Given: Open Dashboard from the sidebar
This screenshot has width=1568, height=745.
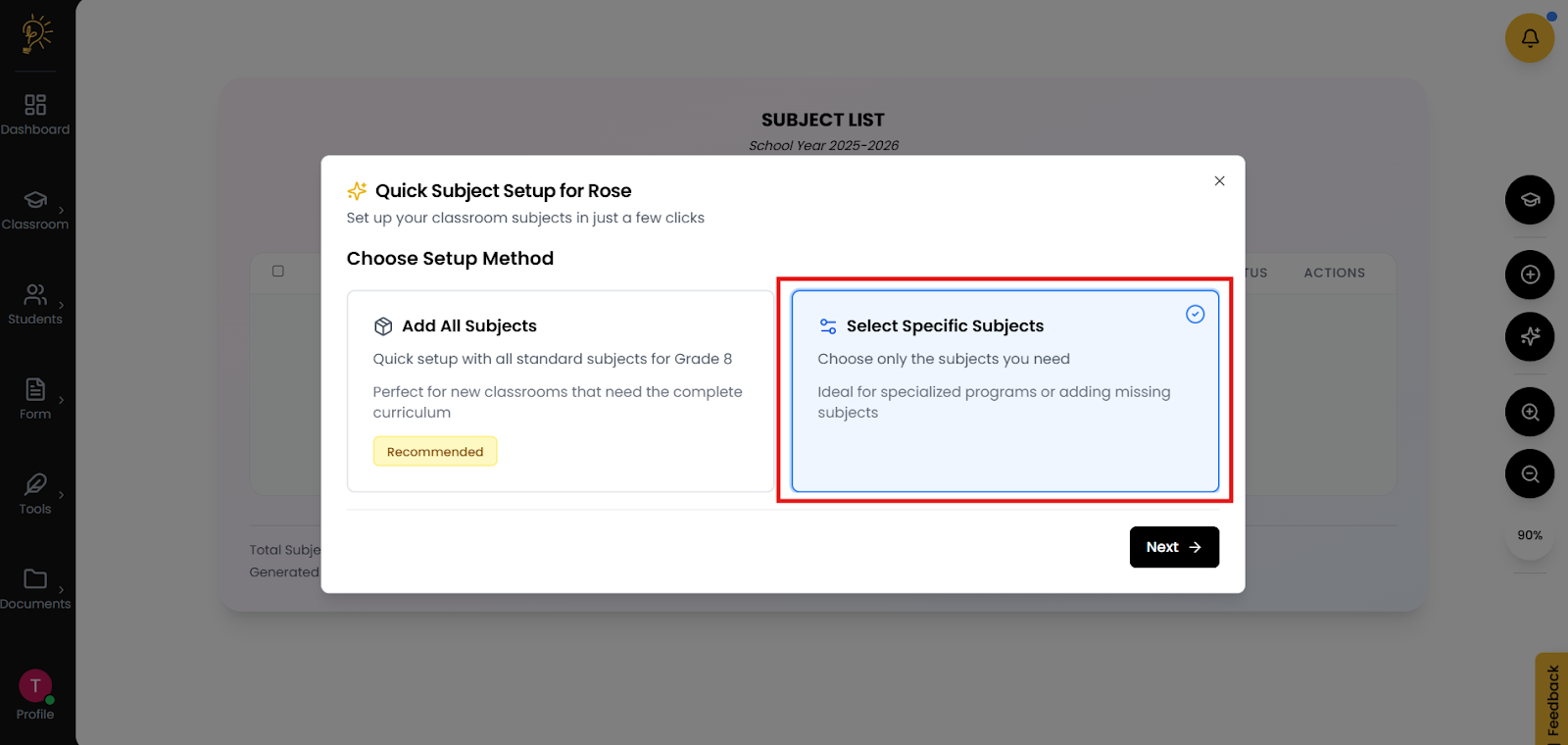Looking at the screenshot, I should coord(35,115).
